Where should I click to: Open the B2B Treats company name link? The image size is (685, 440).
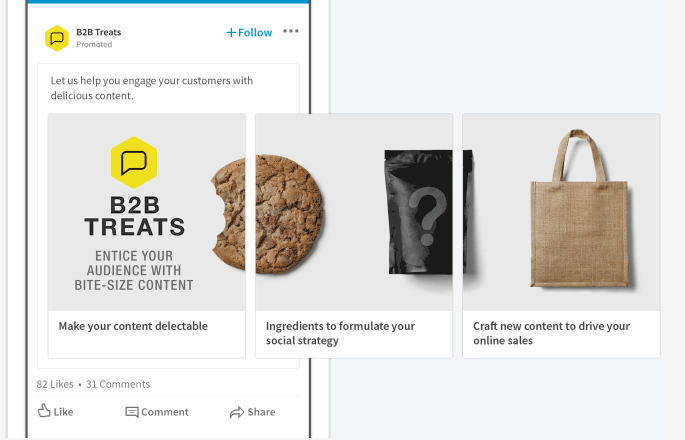[x=98, y=32]
